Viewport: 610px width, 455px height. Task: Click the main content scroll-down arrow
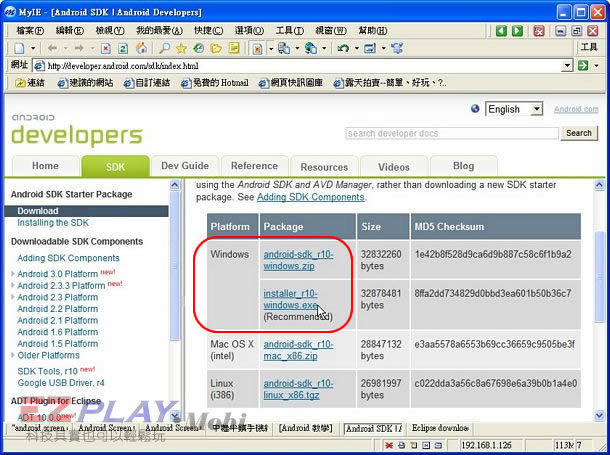[599, 416]
